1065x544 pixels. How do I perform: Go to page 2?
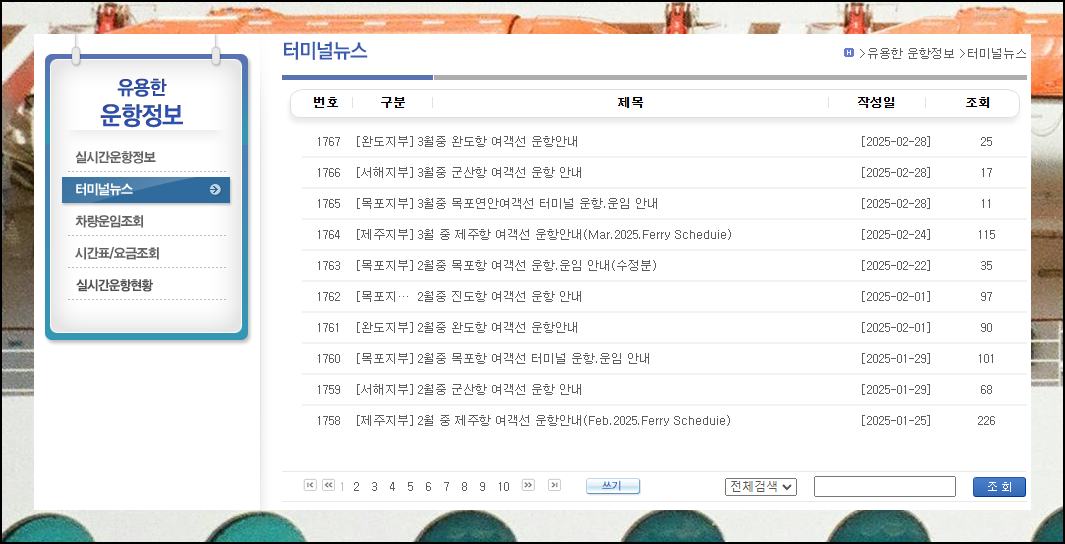coord(356,486)
